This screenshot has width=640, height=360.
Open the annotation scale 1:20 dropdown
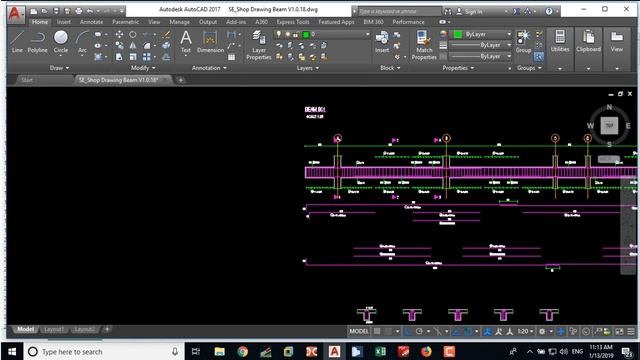tap(525, 331)
